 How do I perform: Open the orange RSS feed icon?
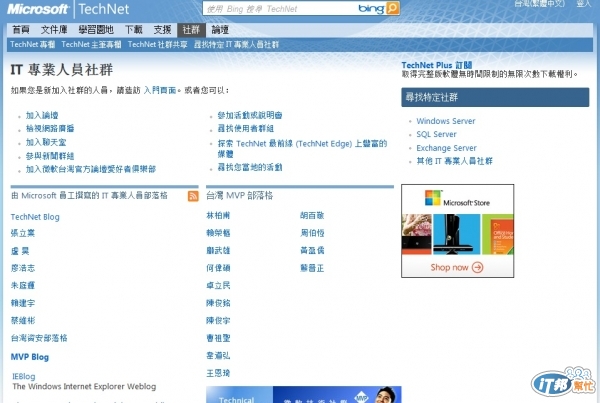(x=193, y=196)
